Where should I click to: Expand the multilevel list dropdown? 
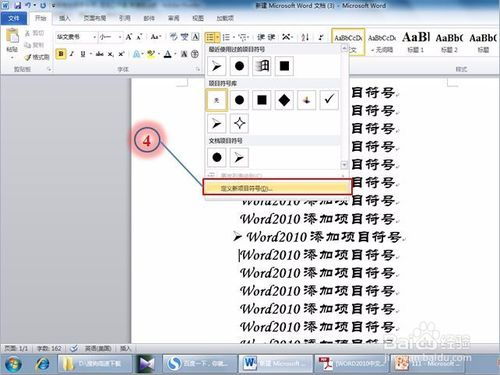click(249, 37)
